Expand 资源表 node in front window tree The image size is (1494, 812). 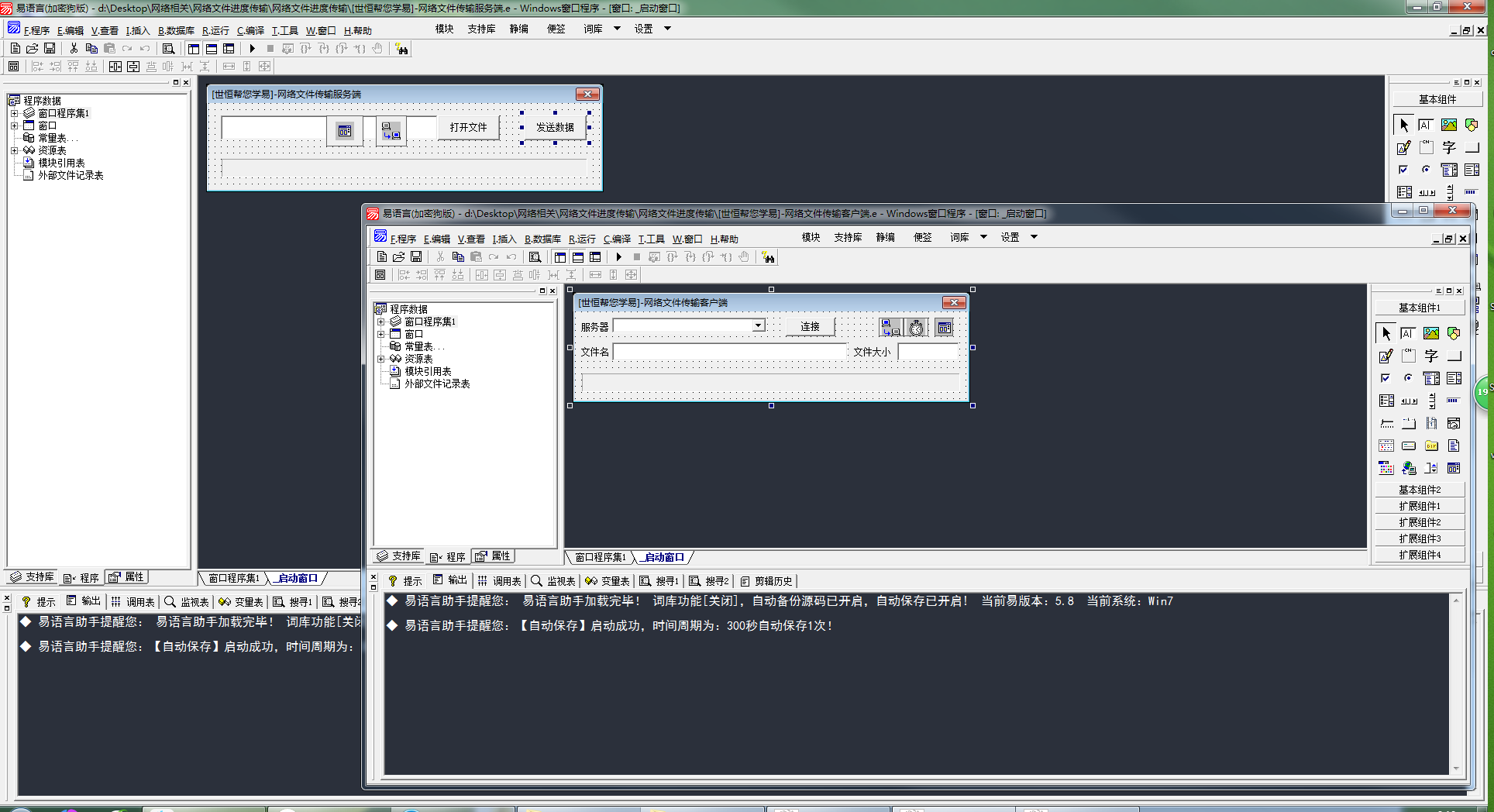380,359
